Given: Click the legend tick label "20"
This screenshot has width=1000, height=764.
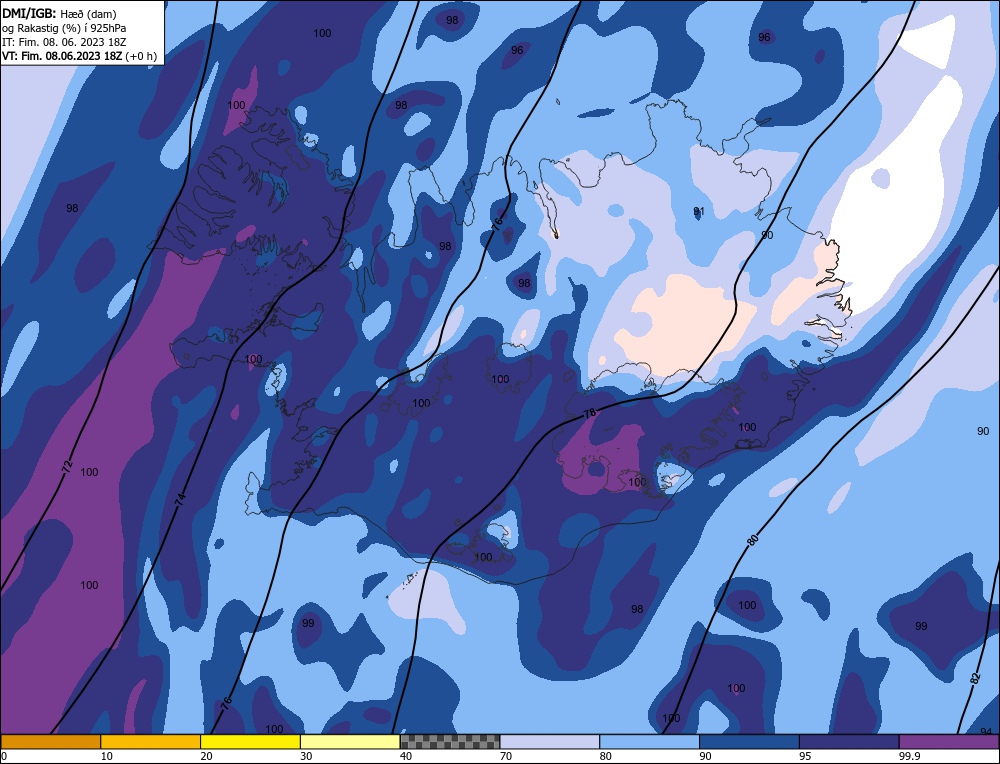Looking at the screenshot, I should click(207, 756).
